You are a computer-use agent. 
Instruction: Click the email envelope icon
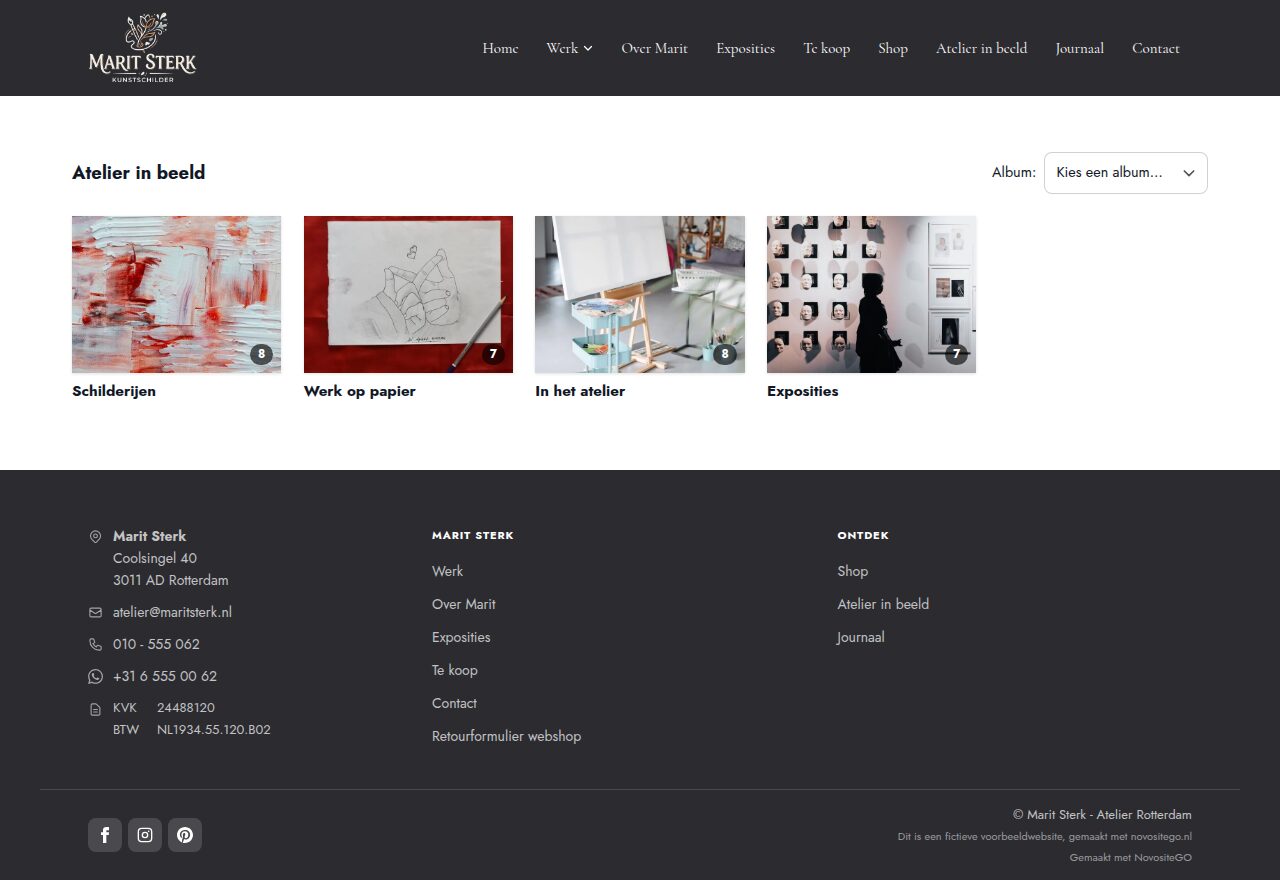click(x=95, y=612)
